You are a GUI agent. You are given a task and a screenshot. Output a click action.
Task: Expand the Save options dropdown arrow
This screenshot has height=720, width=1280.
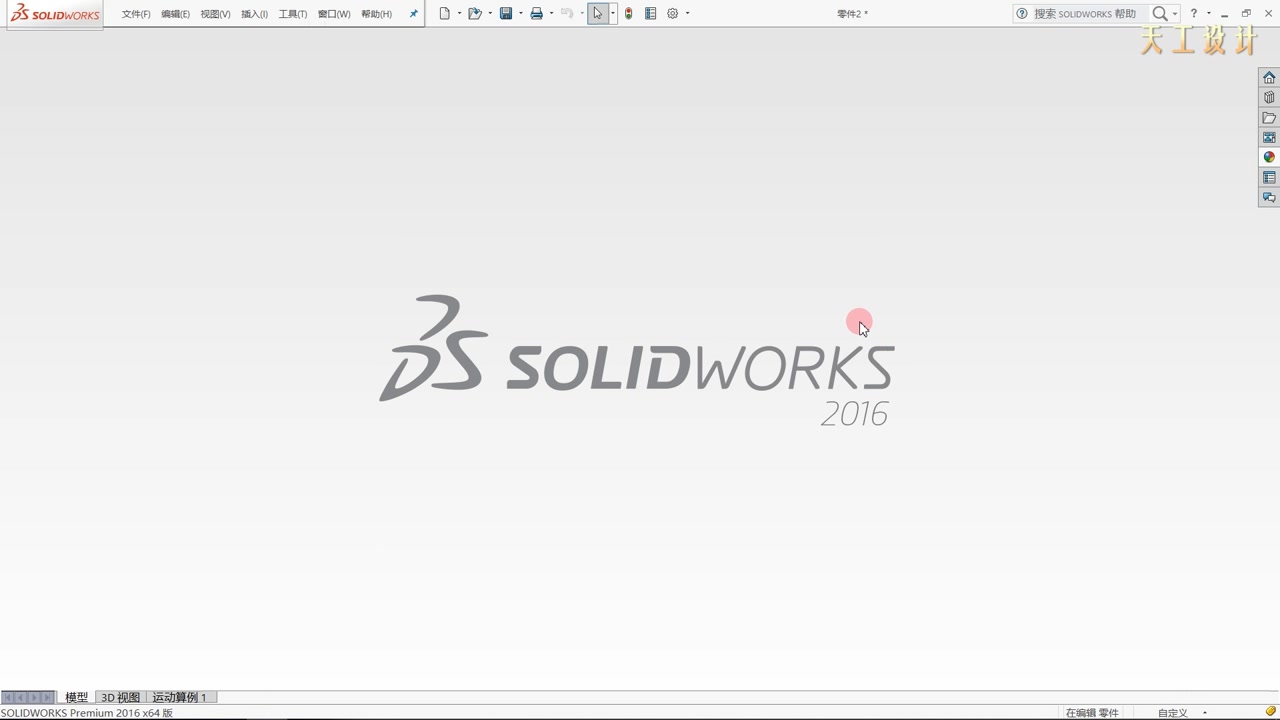520,14
